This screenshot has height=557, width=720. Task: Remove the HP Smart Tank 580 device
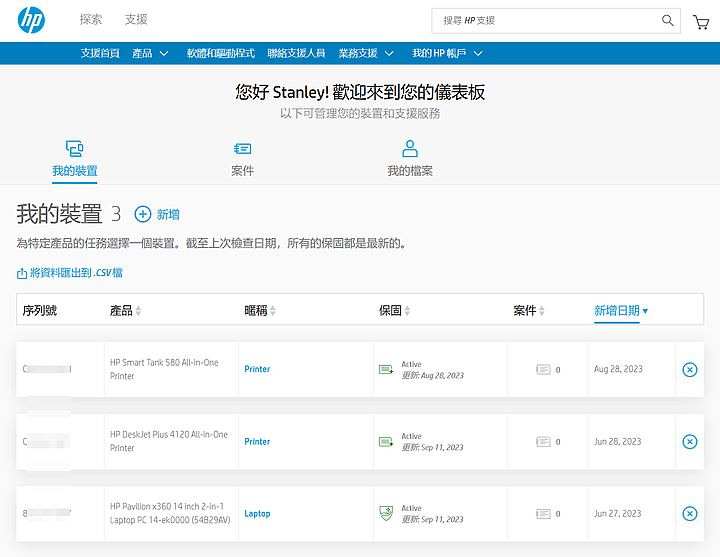click(x=690, y=369)
